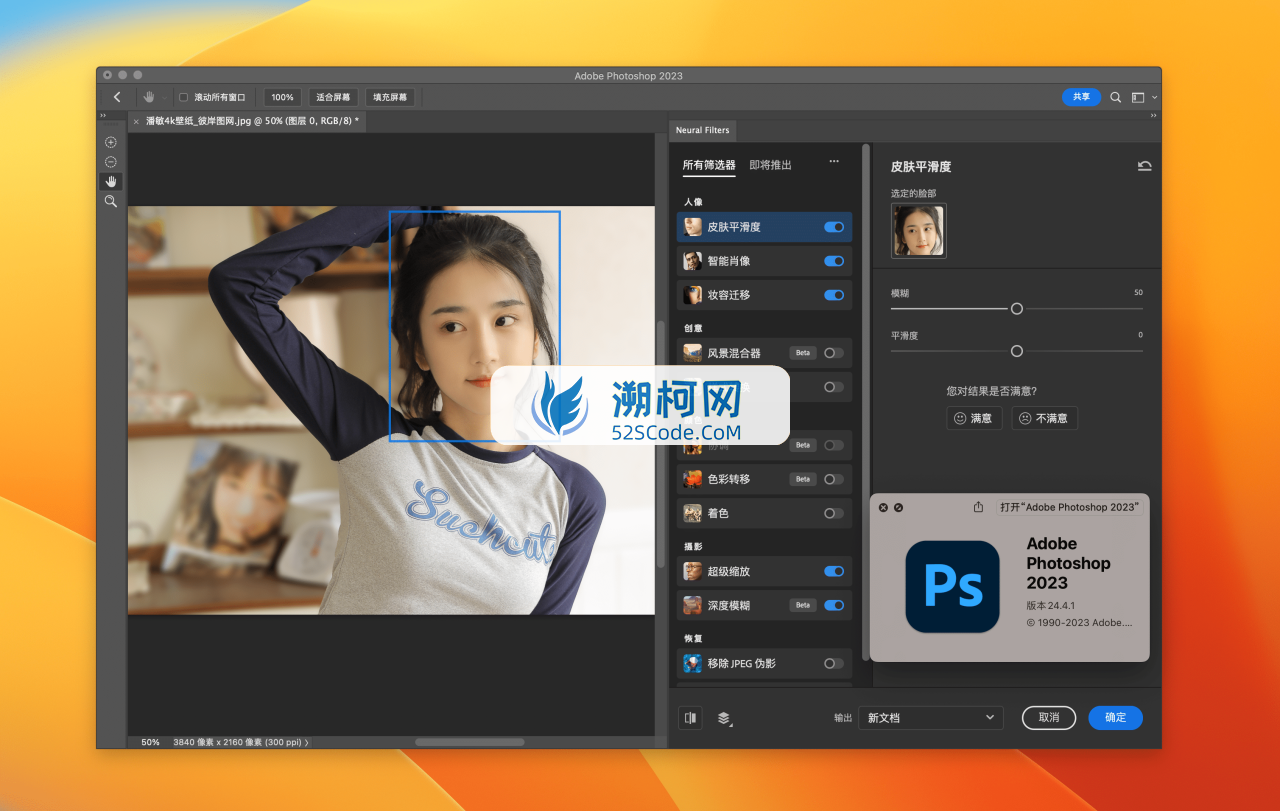Click the Photoshop Ps app icon
The image size is (1280, 811).
[x=952, y=586]
